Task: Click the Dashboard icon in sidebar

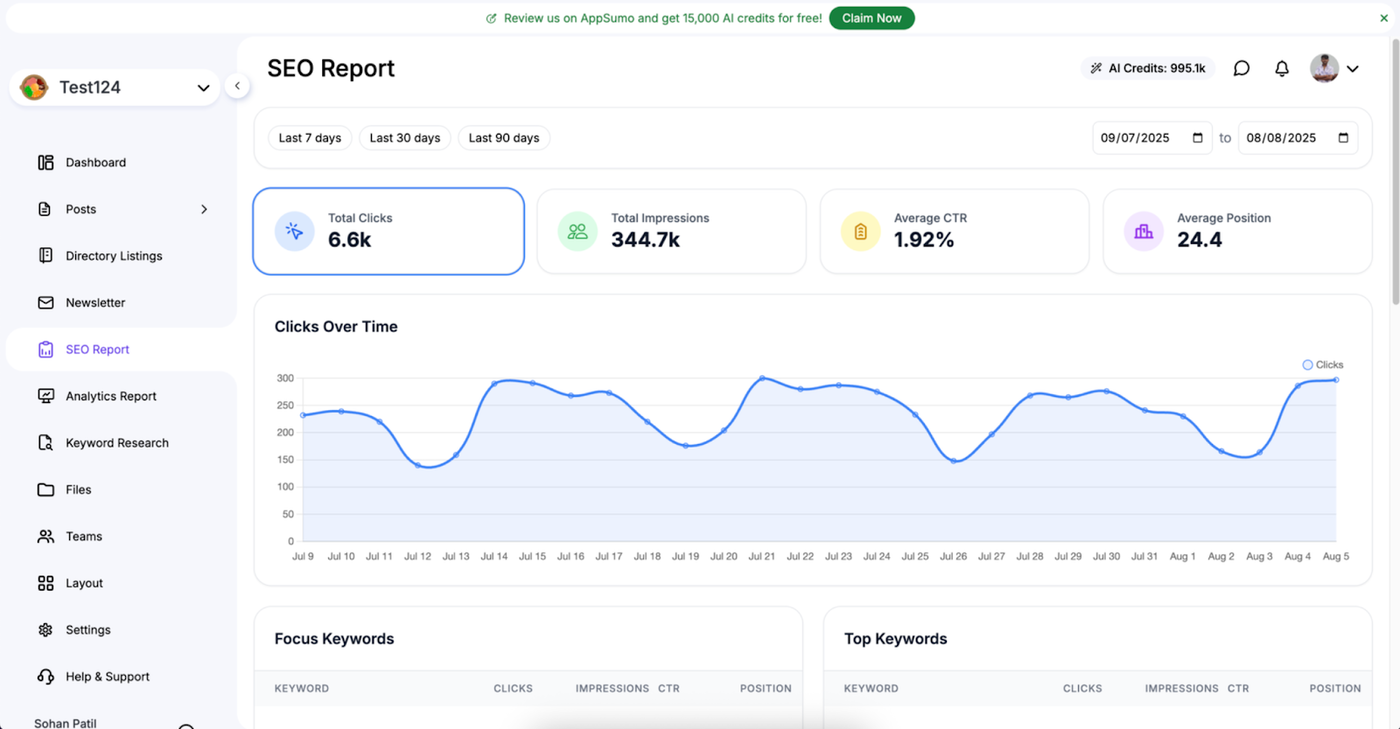Action: pos(46,162)
